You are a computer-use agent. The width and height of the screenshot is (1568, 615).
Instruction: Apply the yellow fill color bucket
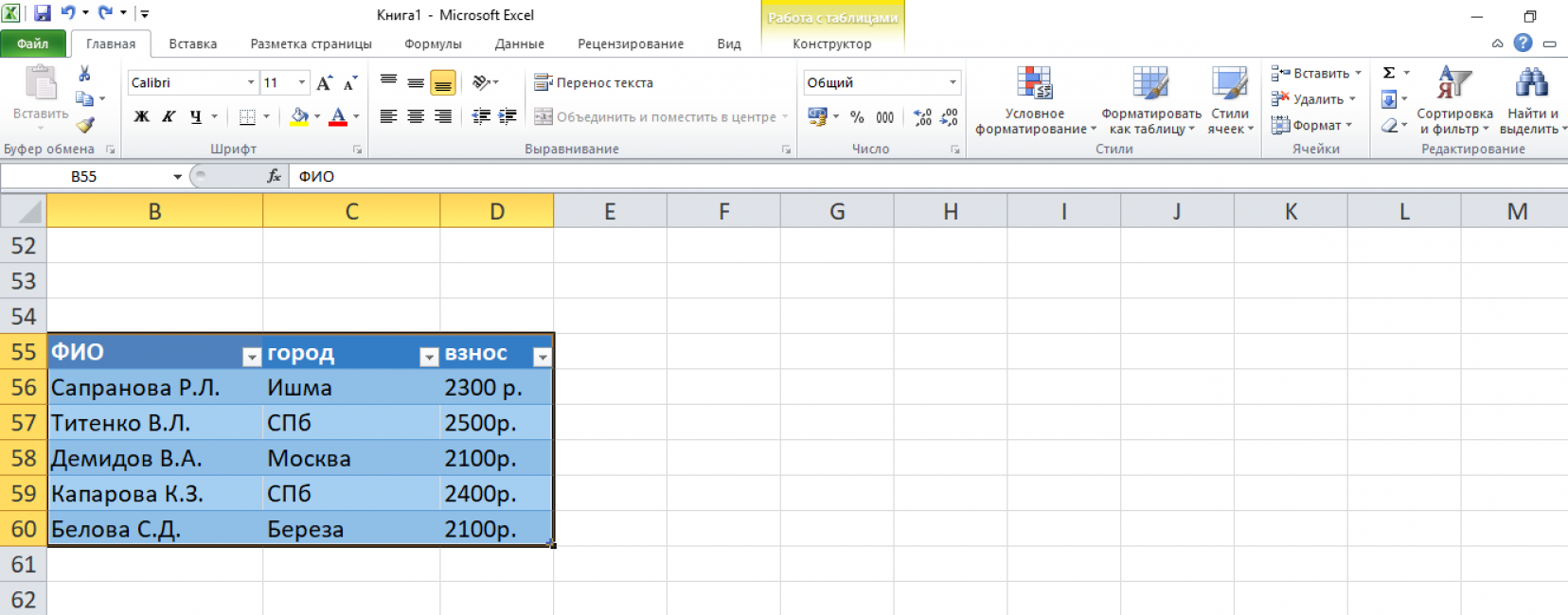[299, 116]
